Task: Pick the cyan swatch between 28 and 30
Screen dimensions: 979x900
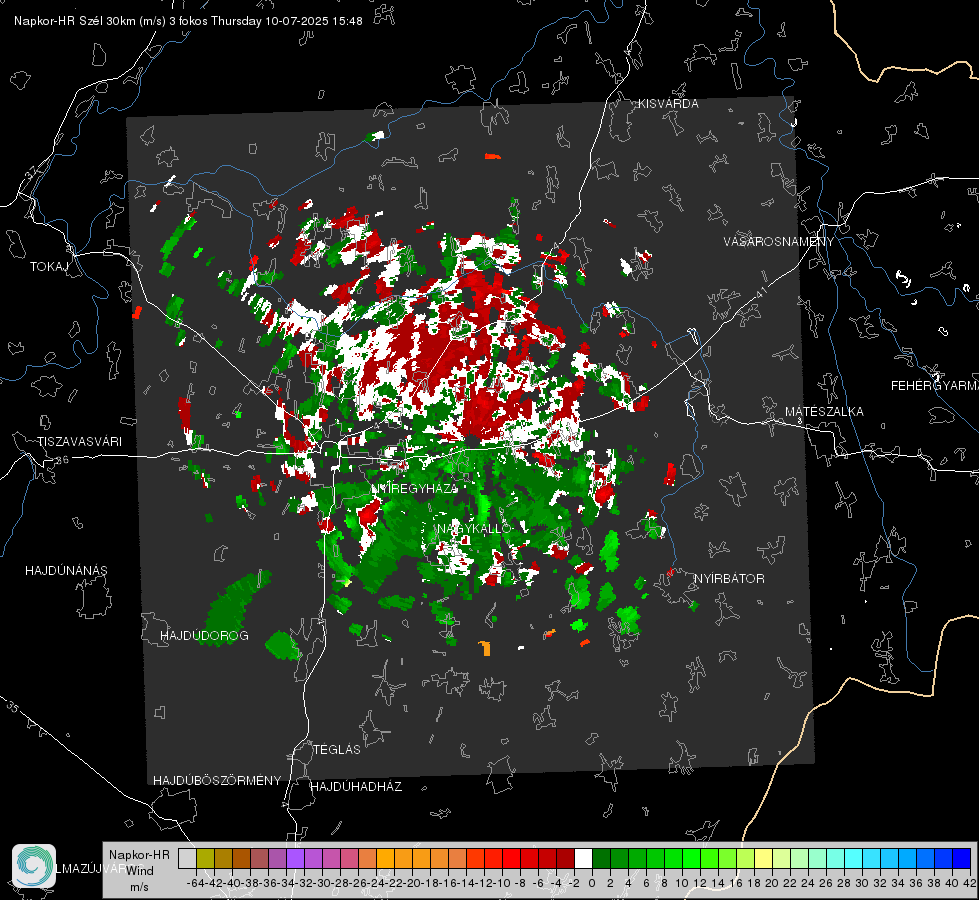Action: (853, 858)
